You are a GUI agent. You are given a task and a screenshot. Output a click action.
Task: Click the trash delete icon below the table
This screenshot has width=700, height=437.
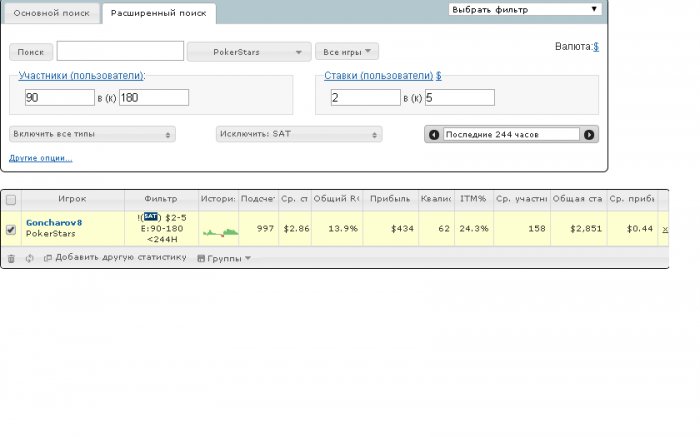click(12, 258)
